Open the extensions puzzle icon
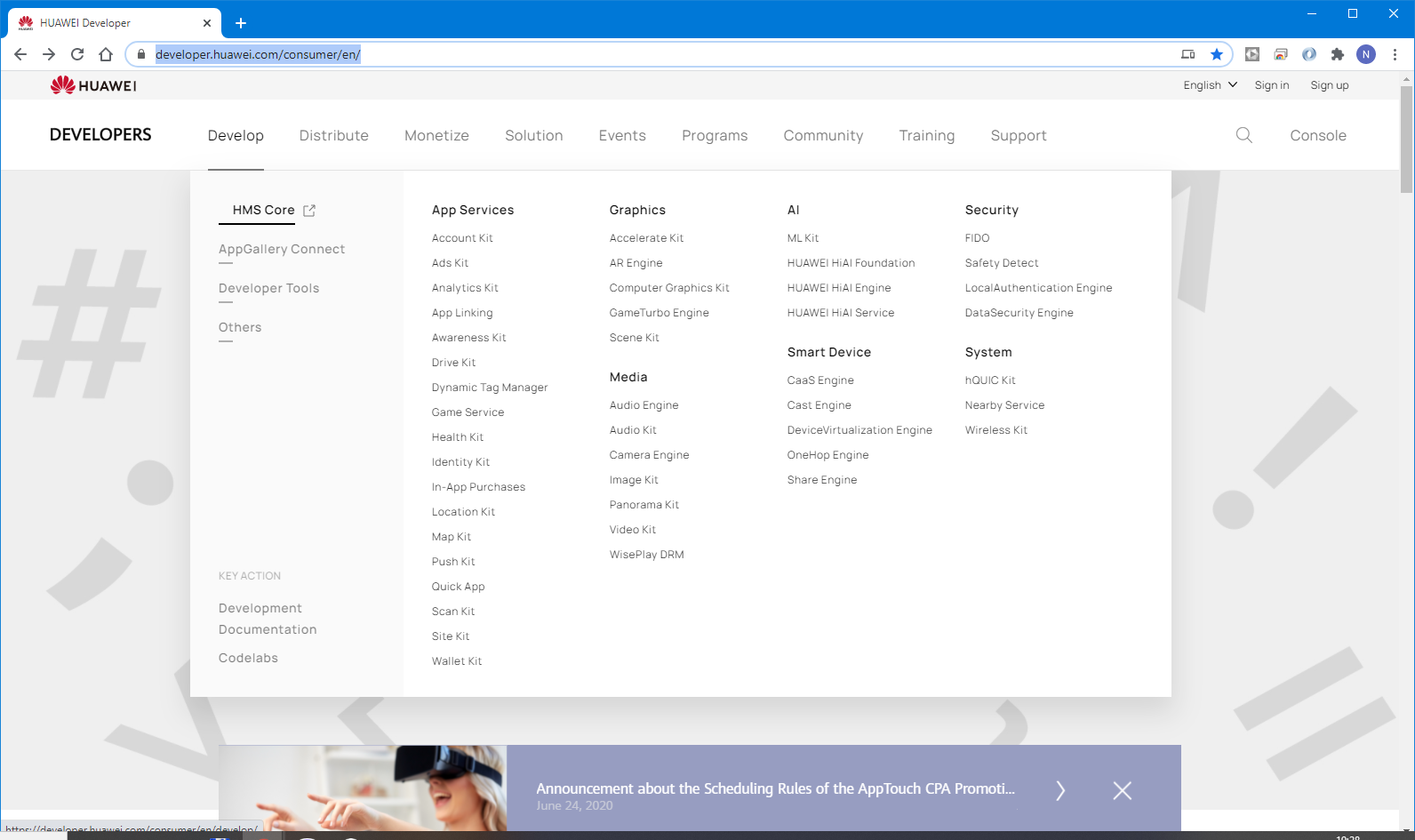1415x840 pixels. (1338, 54)
